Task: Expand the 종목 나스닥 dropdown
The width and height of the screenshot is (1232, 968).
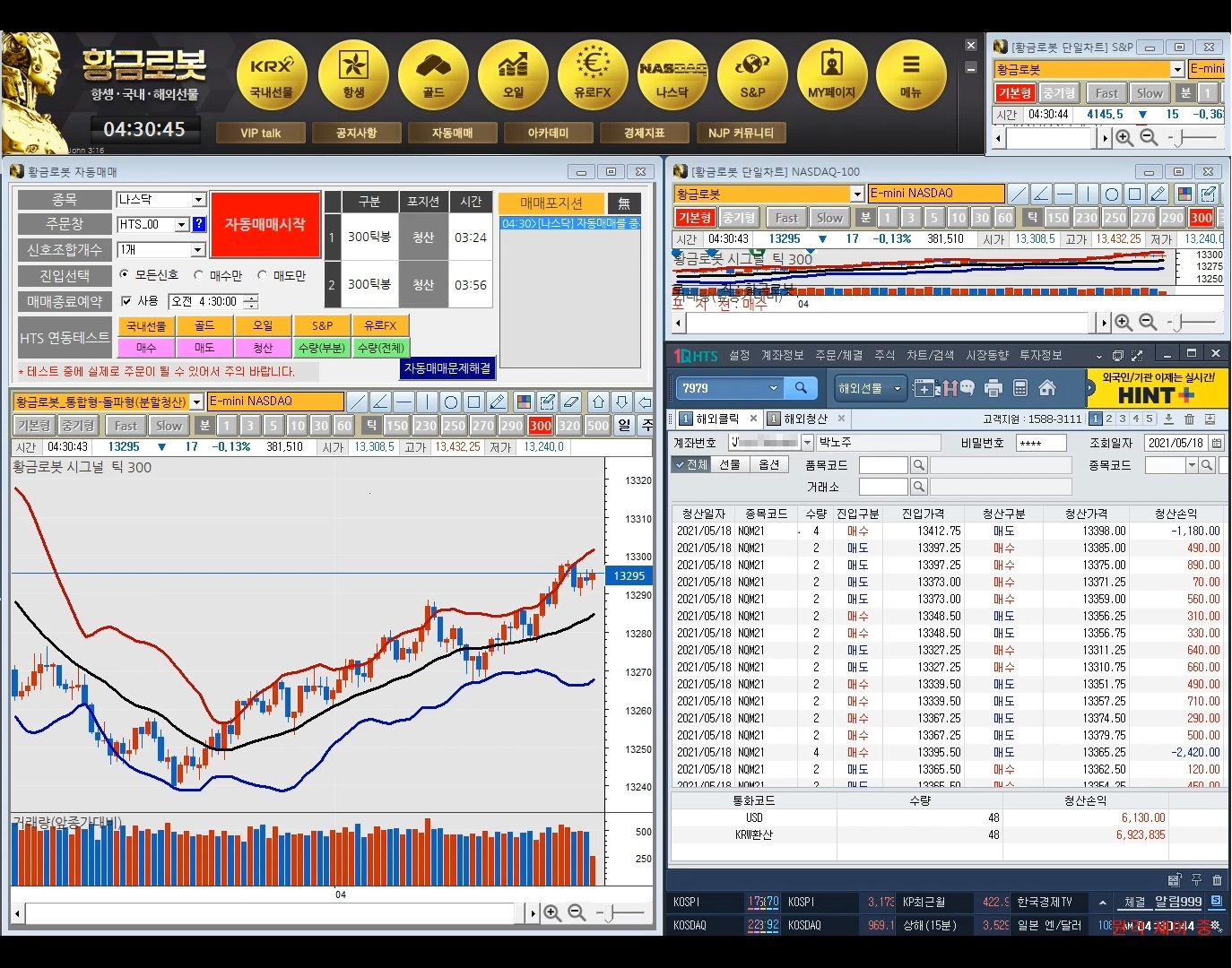Action: (x=199, y=200)
